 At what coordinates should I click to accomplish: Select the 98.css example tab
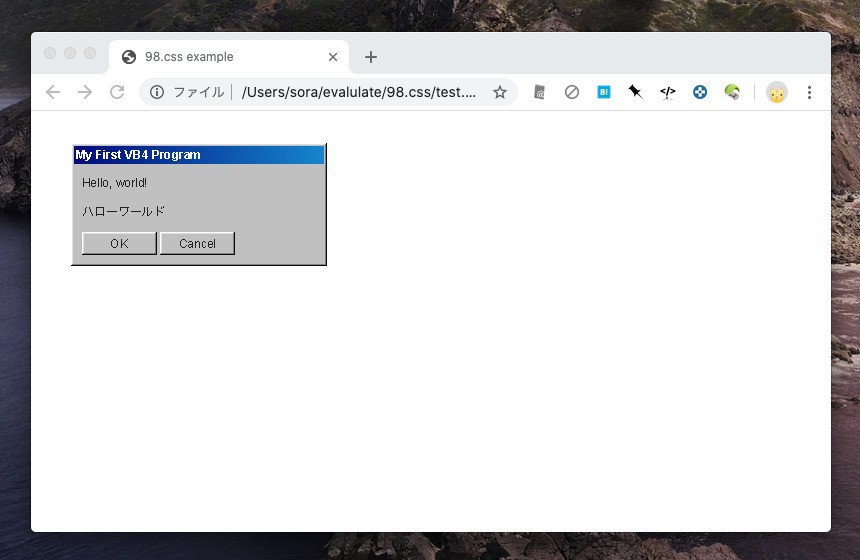[x=229, y=57]
